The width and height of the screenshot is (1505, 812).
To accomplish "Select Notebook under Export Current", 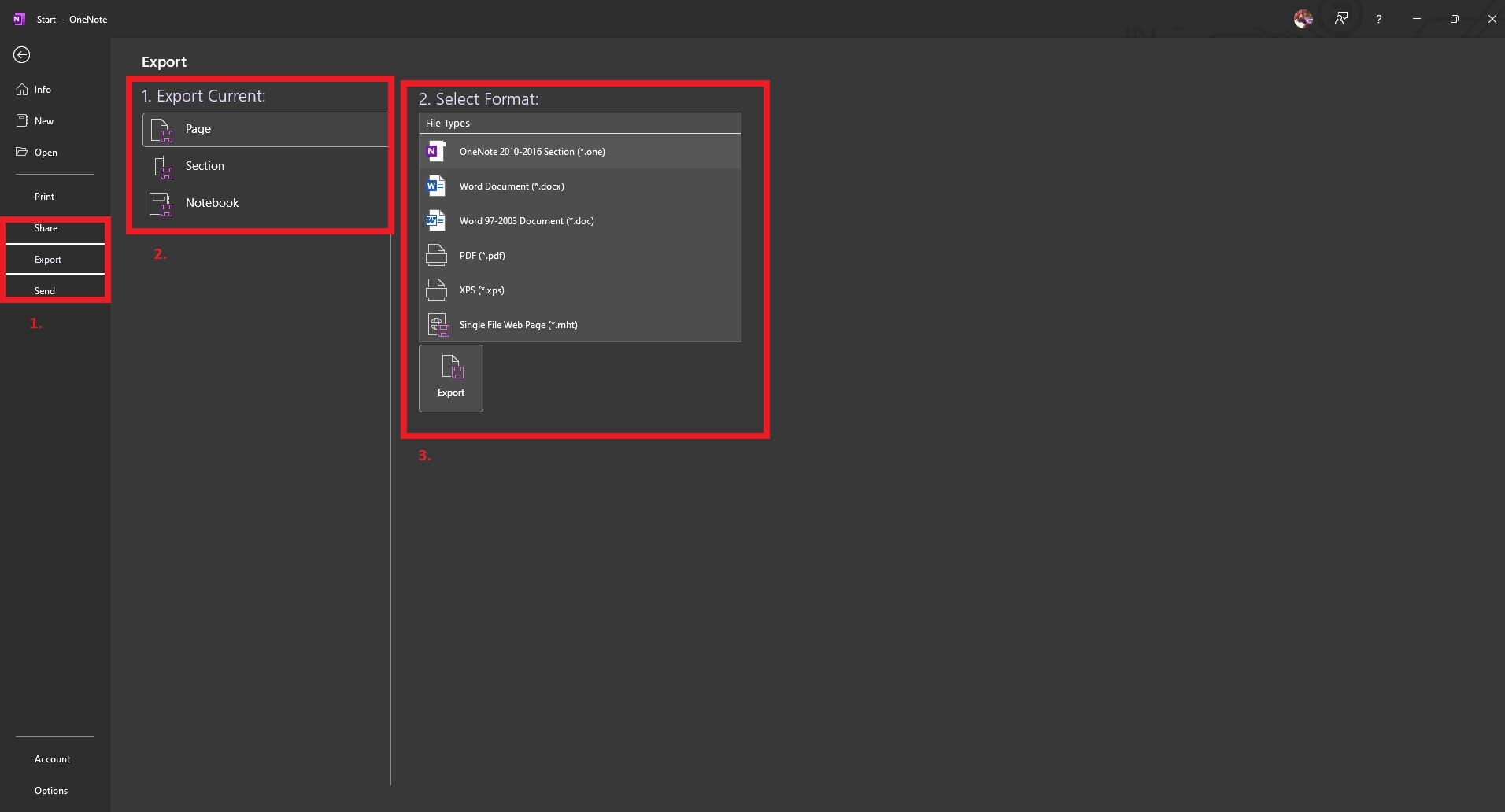I will (x=265, y=203).
